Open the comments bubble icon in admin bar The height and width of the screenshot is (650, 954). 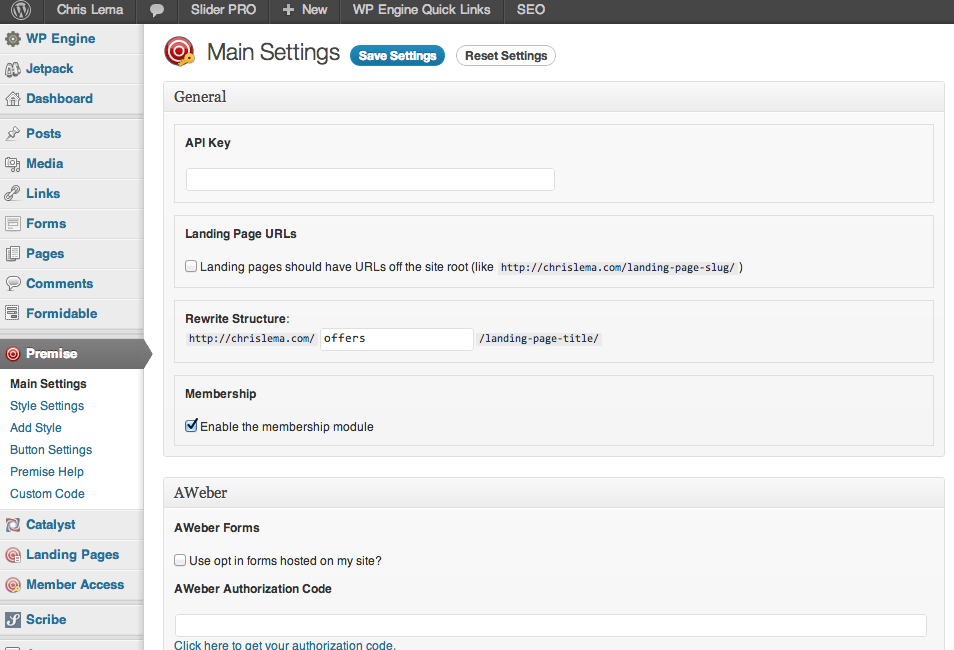click(157, 10)
